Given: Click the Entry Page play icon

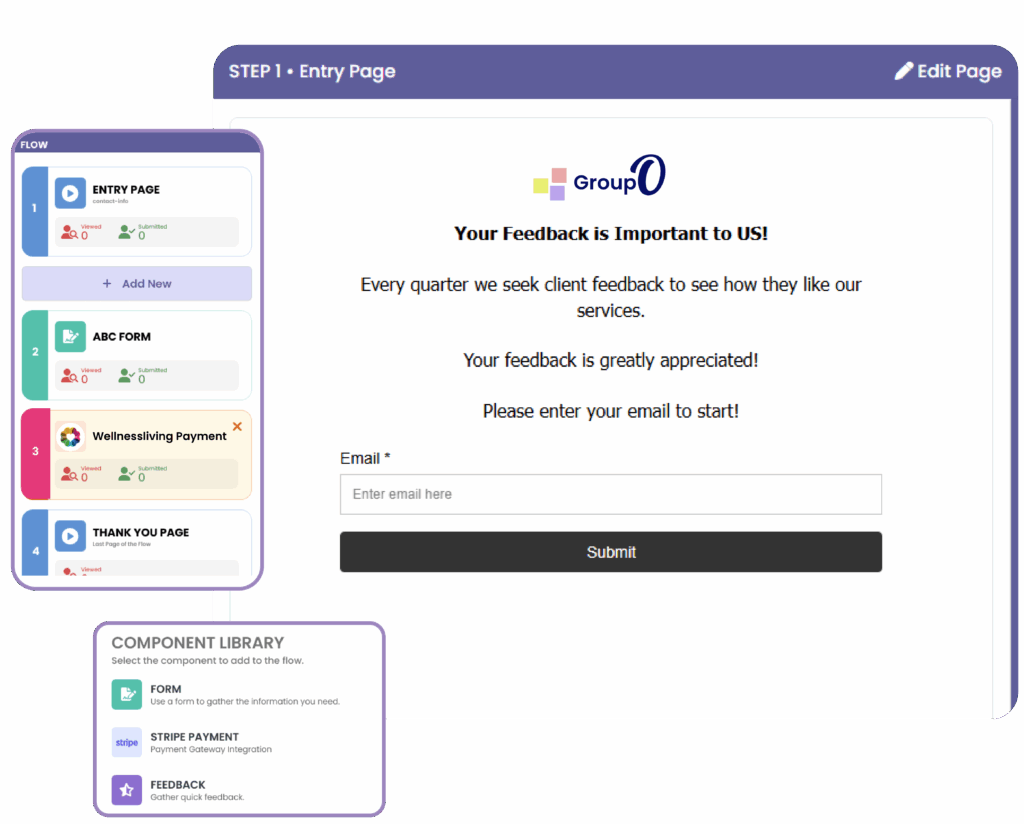Looking at the screenshot, I should click(70, 193).
